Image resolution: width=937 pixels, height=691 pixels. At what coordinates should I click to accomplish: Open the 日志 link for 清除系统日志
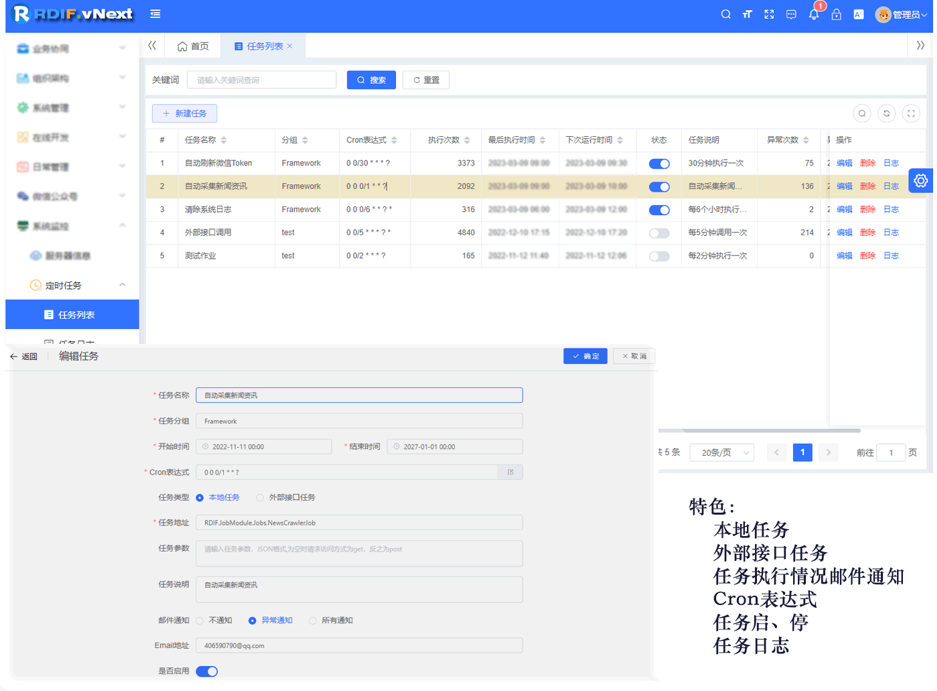890,209
